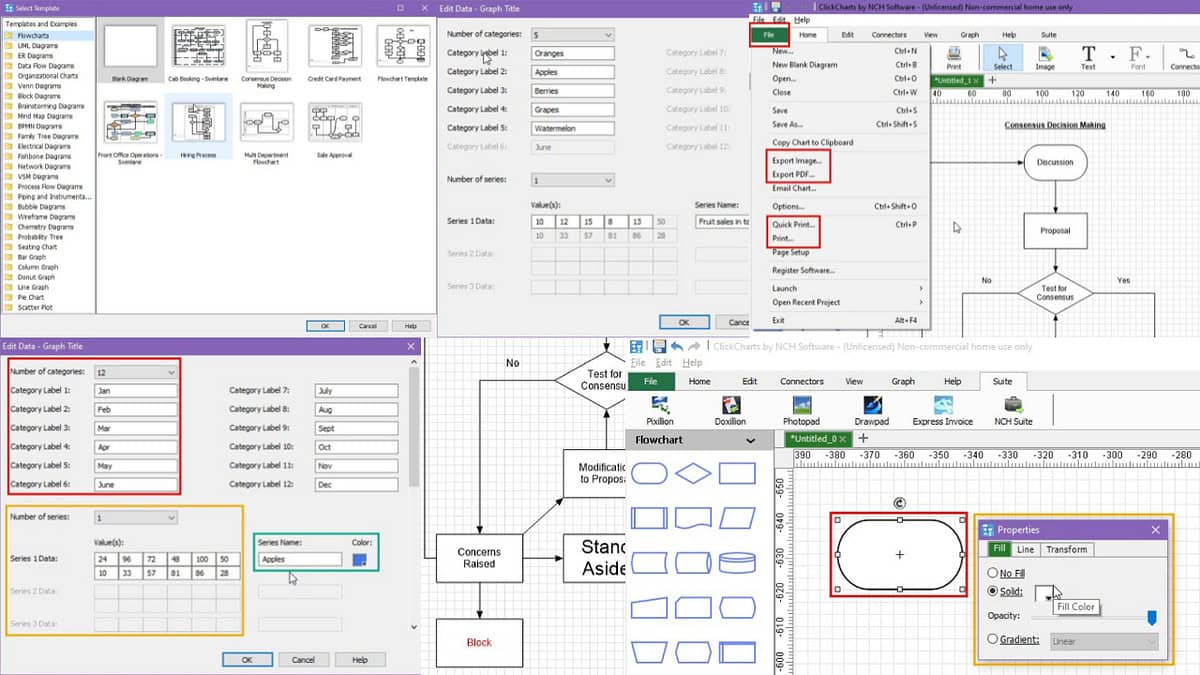Viewport: 1200px width, 675px height.
Task: Open Drawpad from the Suite toolbar
Action: click(871, 410)
